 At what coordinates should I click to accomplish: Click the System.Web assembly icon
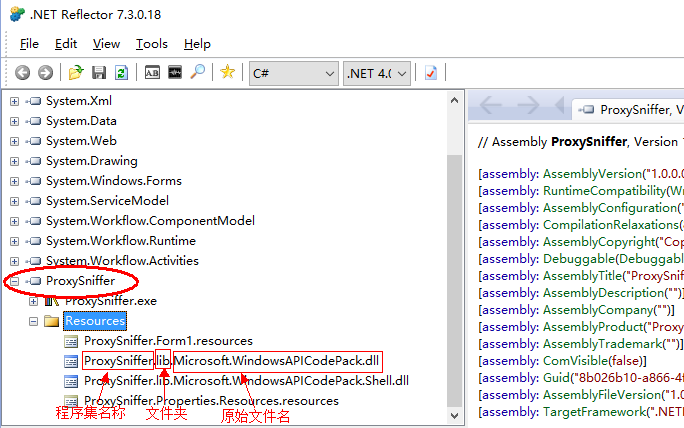tap(33, 141)
